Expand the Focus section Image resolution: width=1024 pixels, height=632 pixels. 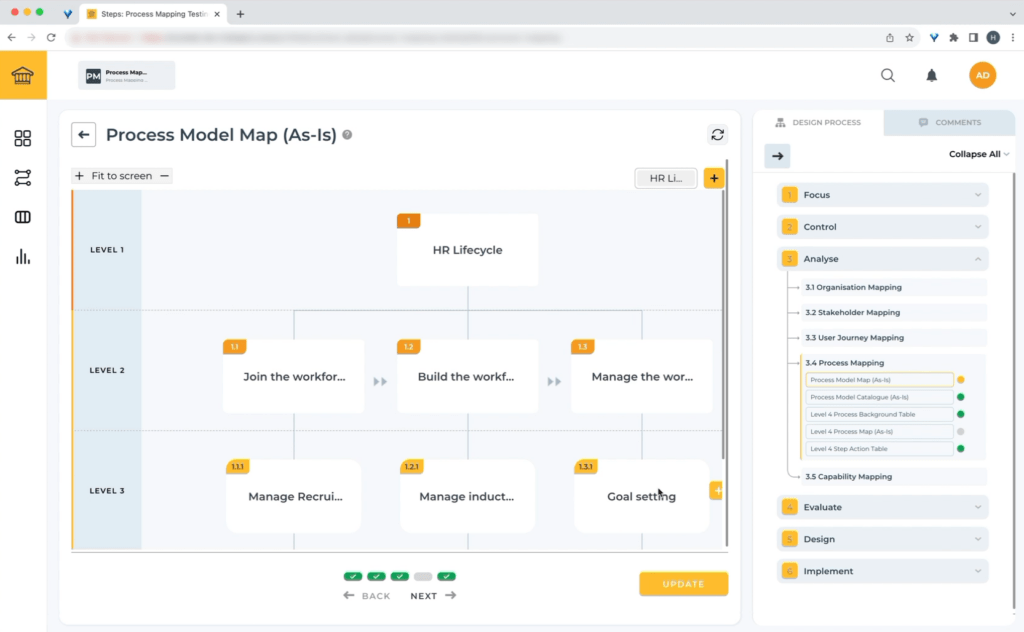(883, 195)
